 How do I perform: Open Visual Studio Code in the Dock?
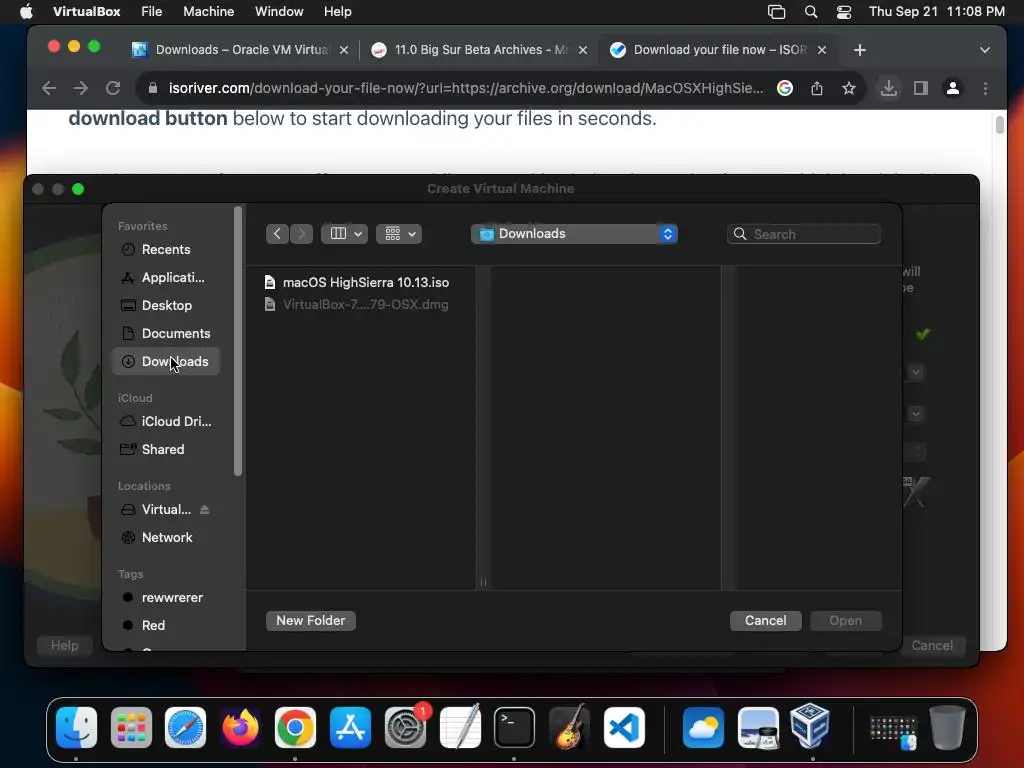(624, 728)
